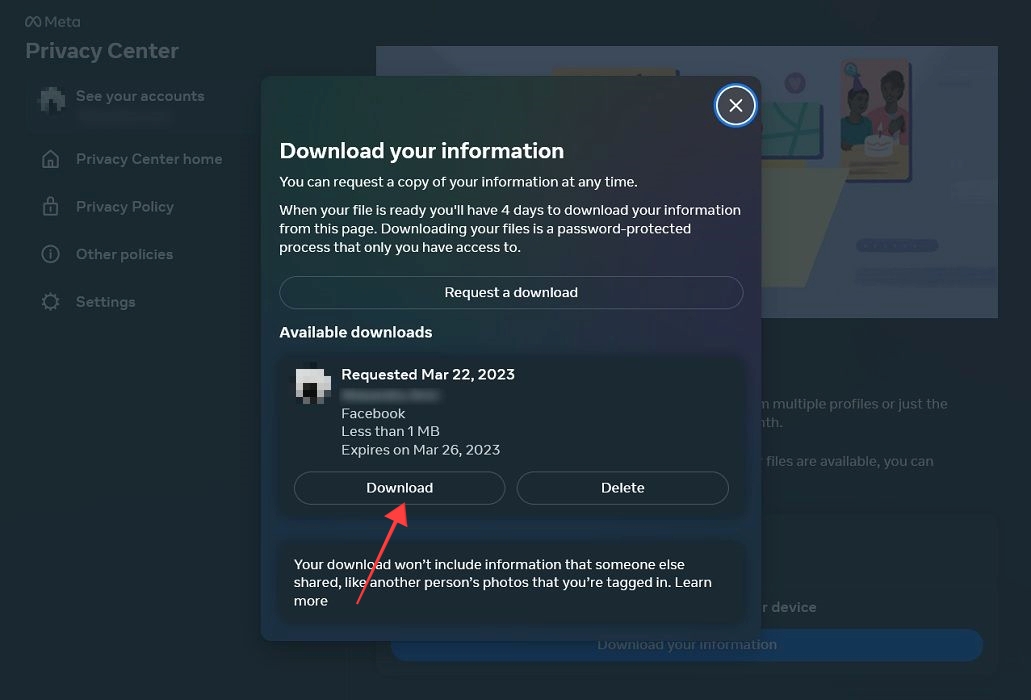Open Settings using the gear icon
Screen dimensions: 1031x700
pyautogui.click(x=51, y=301)
